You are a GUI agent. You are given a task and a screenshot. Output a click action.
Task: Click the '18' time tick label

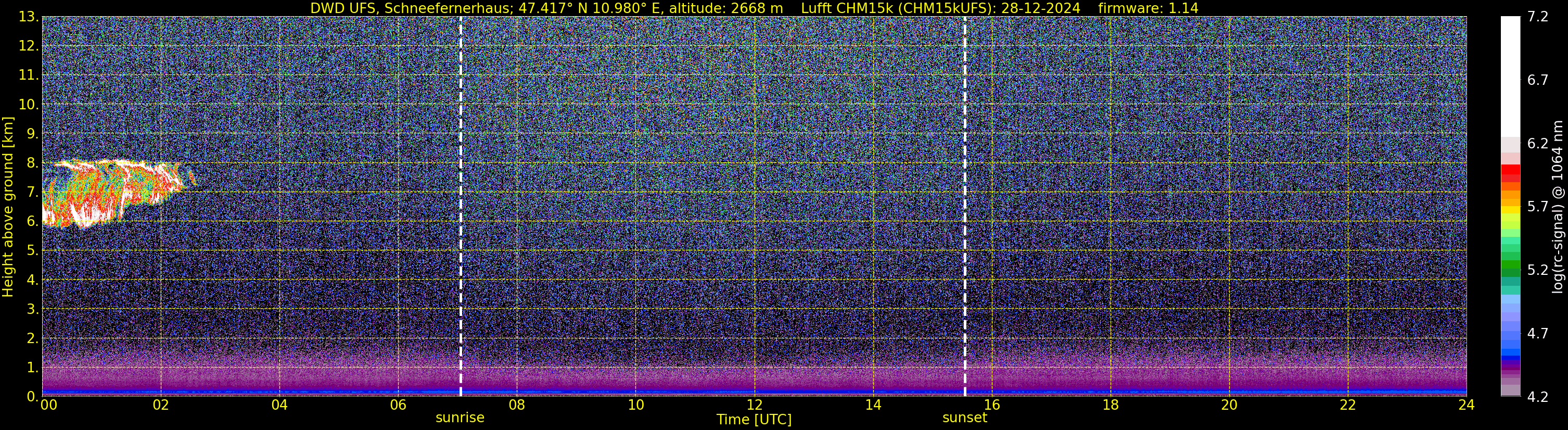(1110, 405)
